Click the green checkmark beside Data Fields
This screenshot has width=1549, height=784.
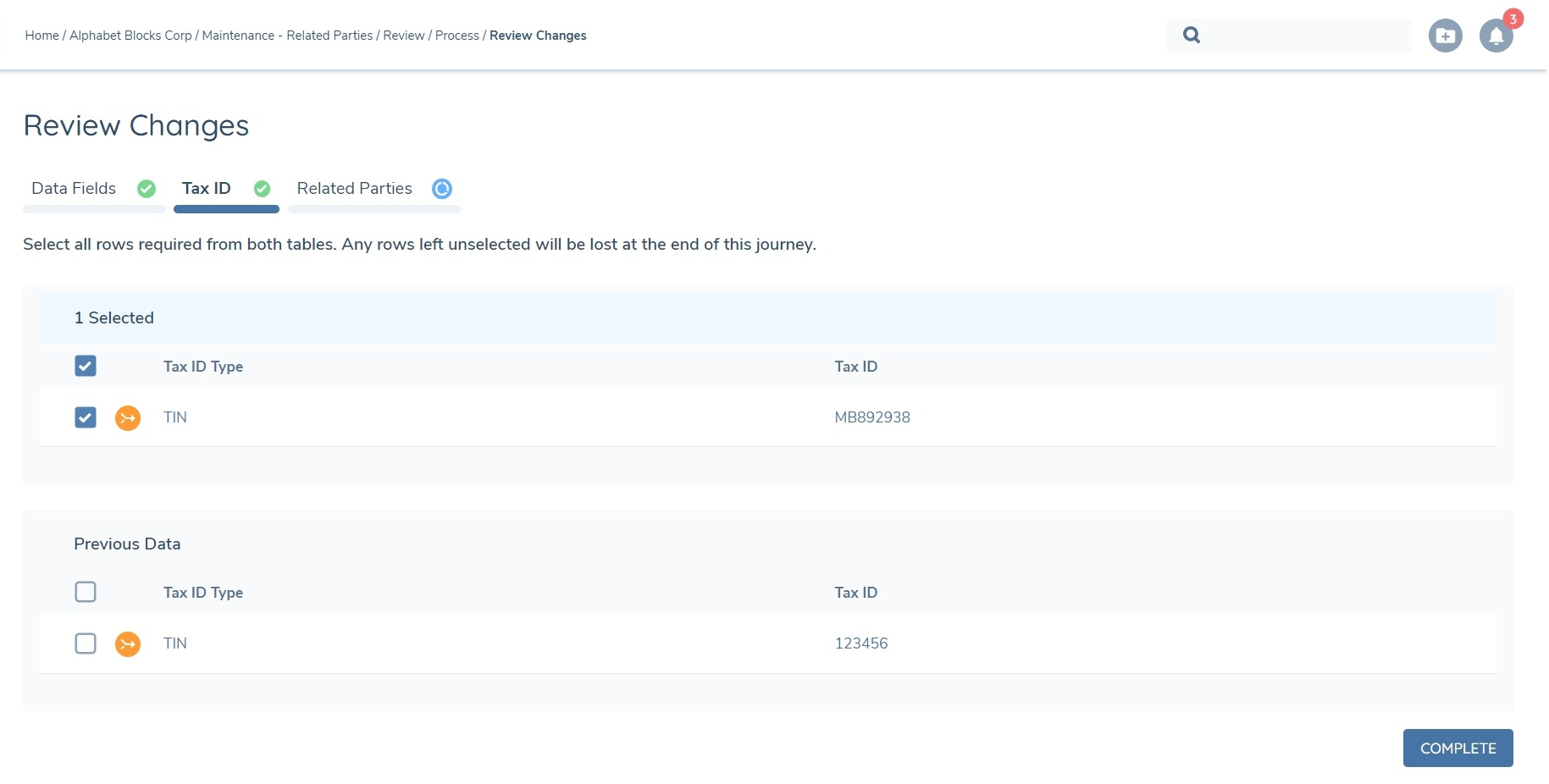pyautogui.click(x=147, y=189)
